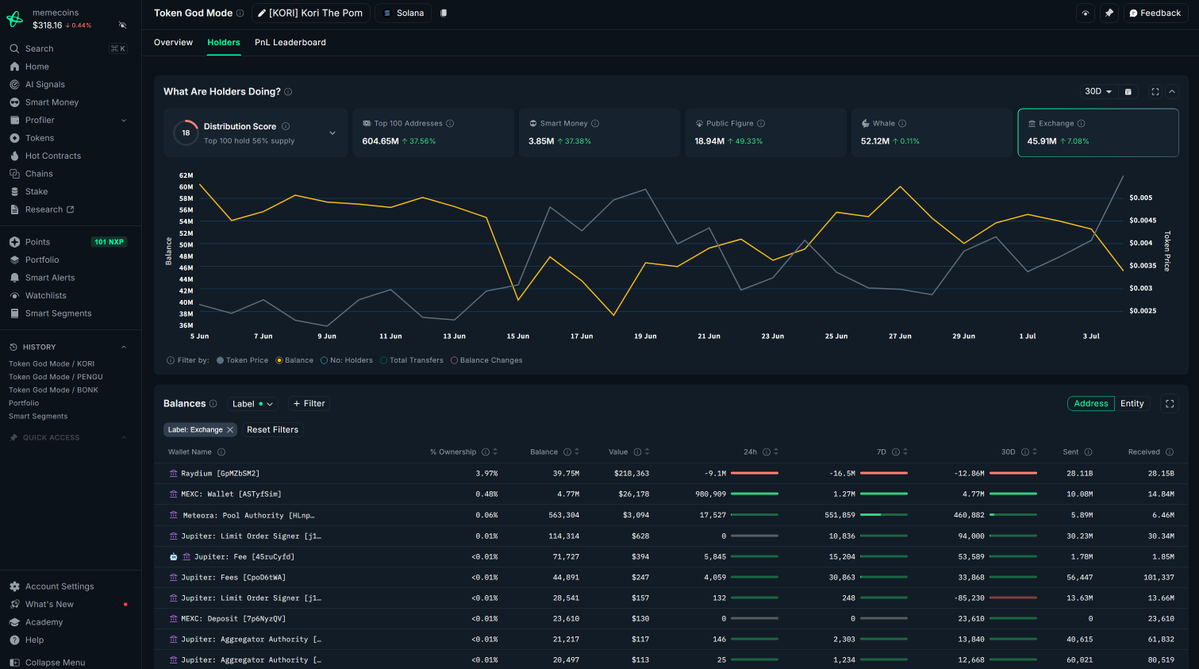Screen dimensions: 1199x669
Task: Click Reset Filters
Action: pos(272,430)
